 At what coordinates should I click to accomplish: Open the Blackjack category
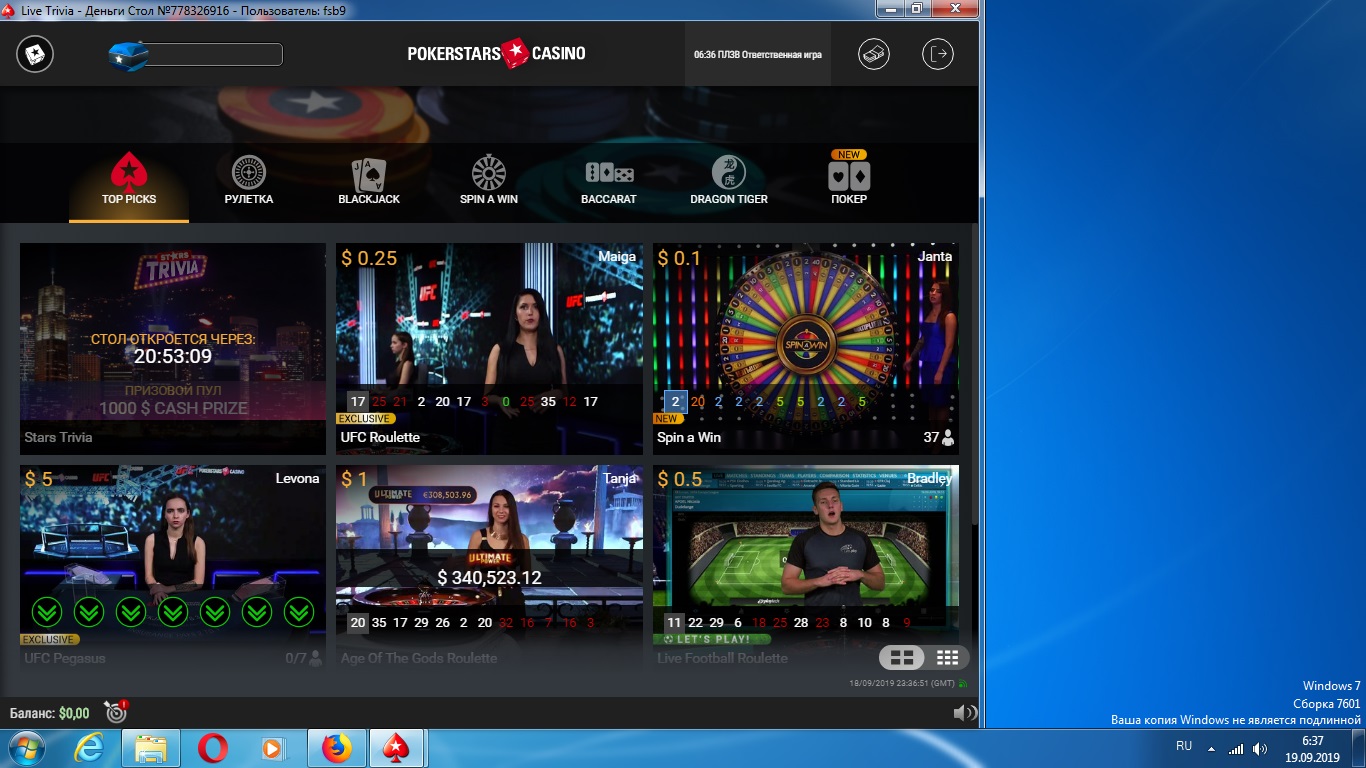(x=369, y=181)
